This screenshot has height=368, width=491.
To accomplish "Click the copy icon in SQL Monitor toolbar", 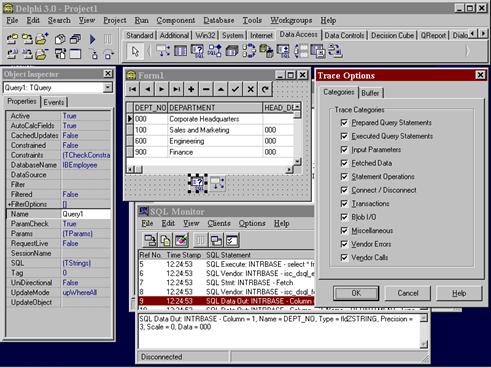I will point(165,240).
